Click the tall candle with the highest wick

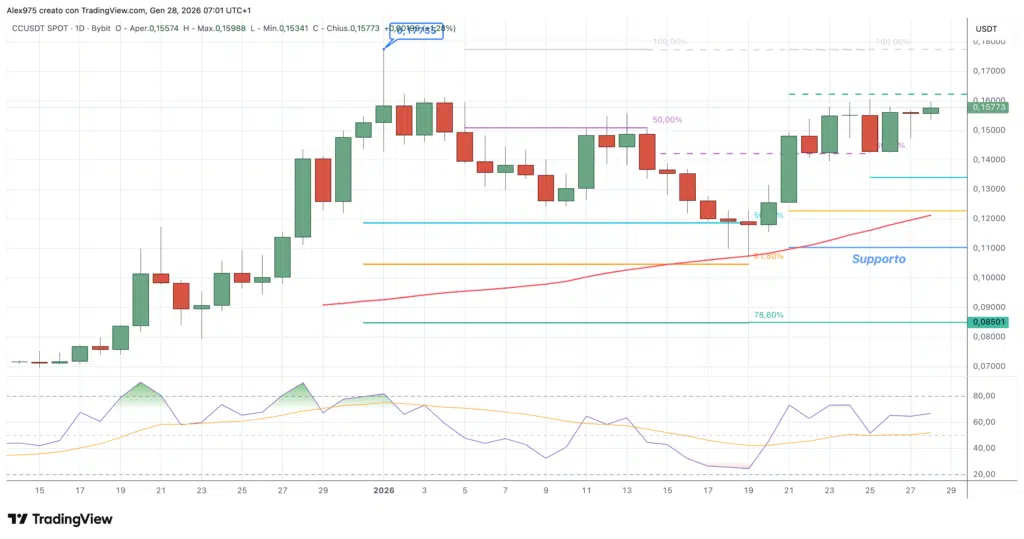[383, 112]
